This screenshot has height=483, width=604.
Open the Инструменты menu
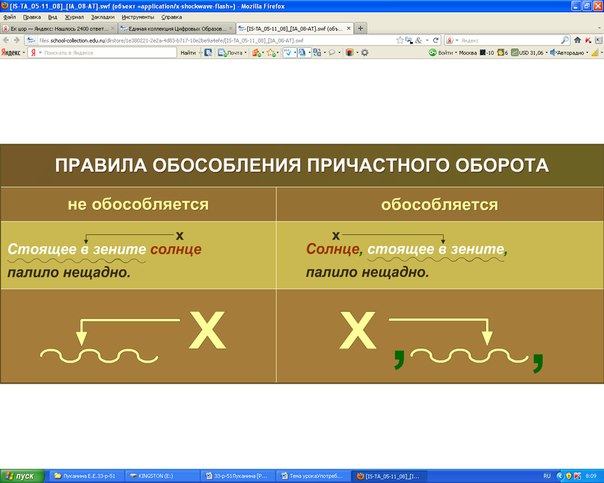[x=138, y=17]
